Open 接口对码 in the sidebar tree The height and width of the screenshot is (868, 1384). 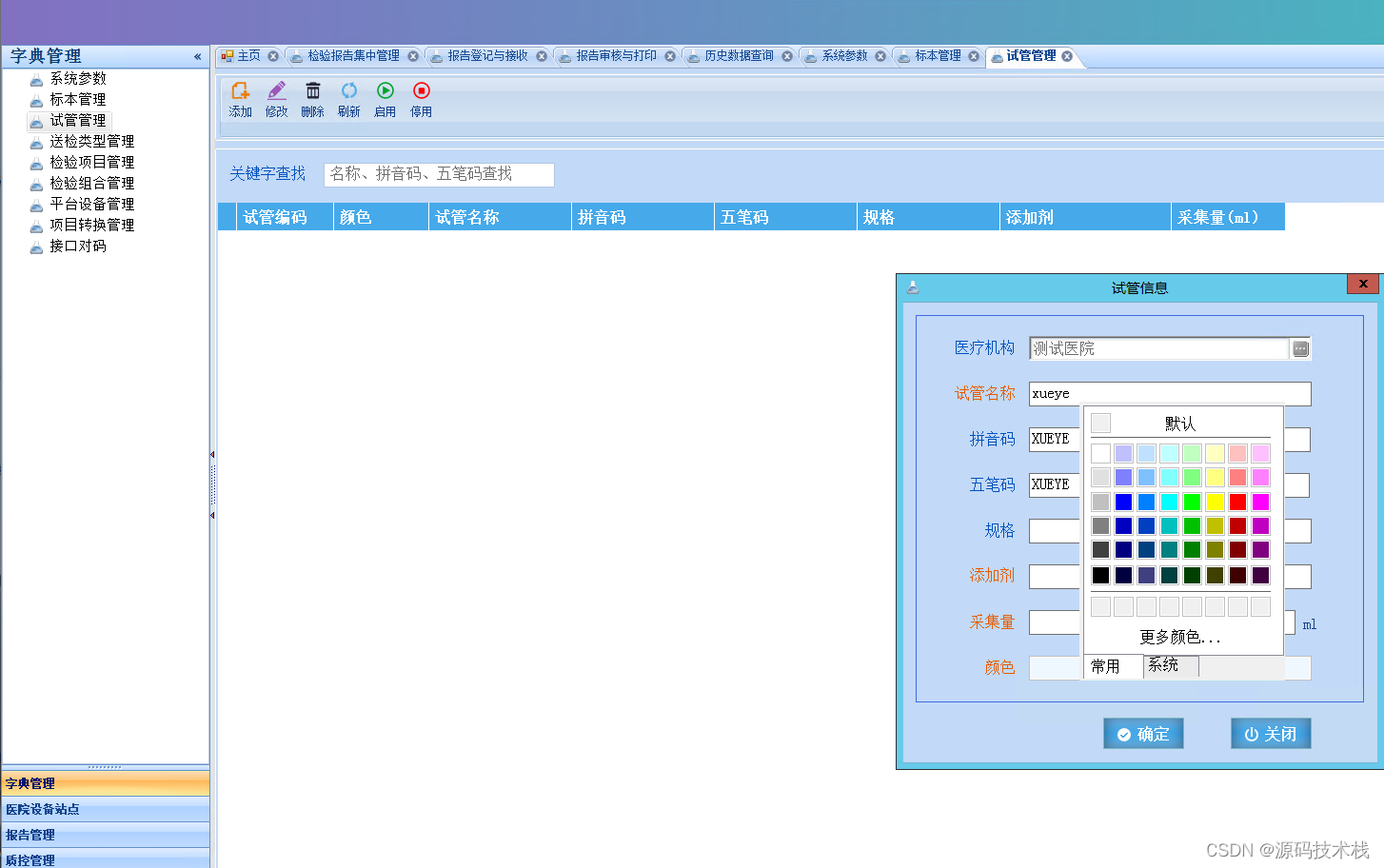(78, 246)
